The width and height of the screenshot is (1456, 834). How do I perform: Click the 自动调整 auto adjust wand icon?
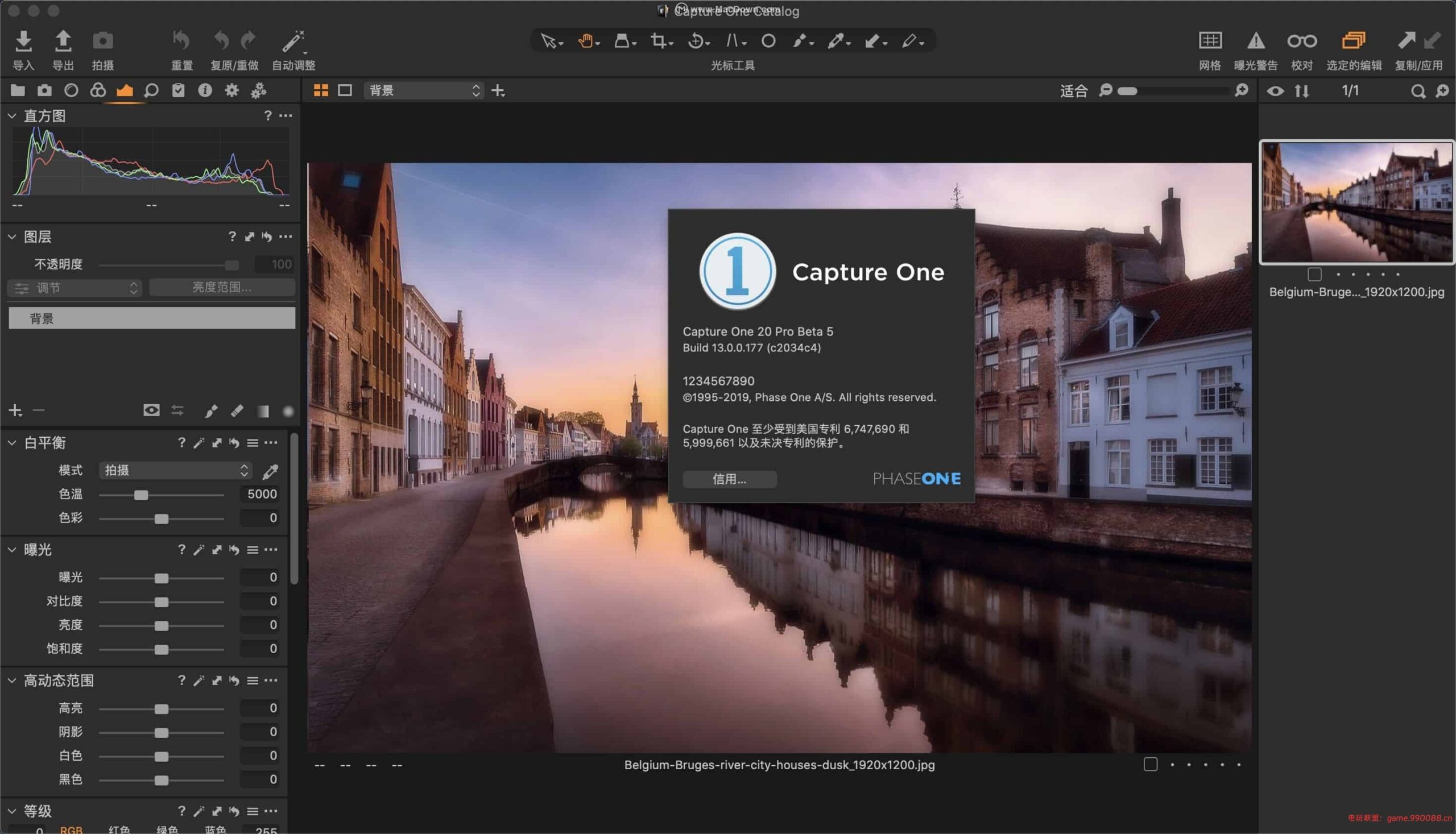[x=292, y=42]
